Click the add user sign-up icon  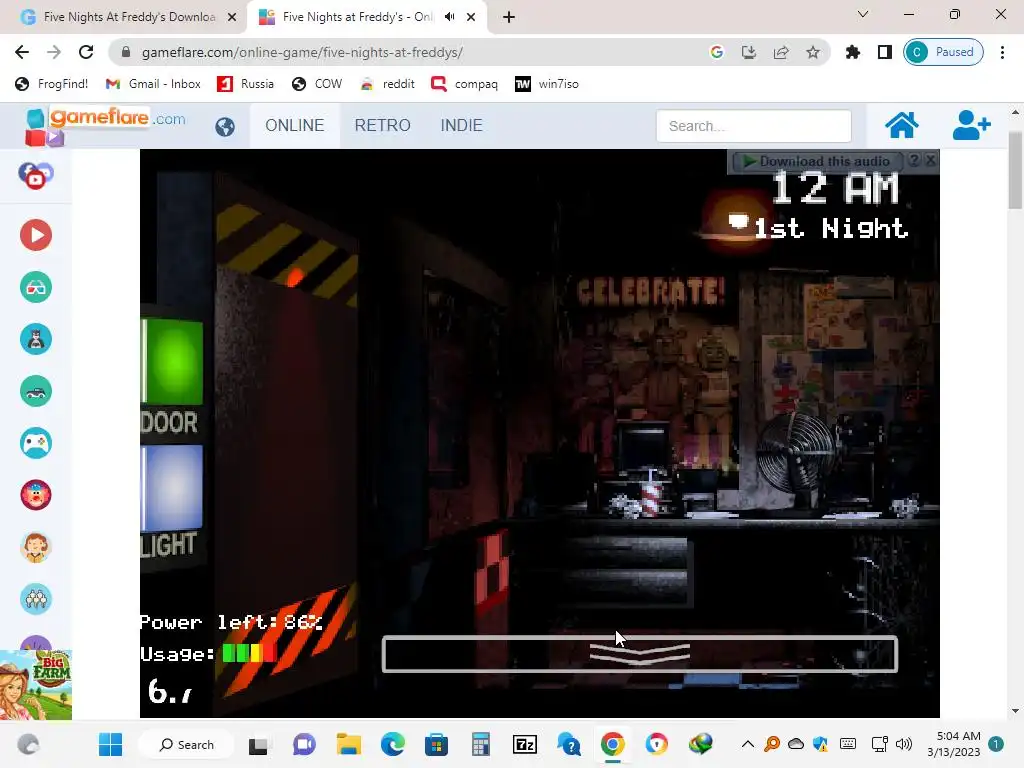coord(972,125)
